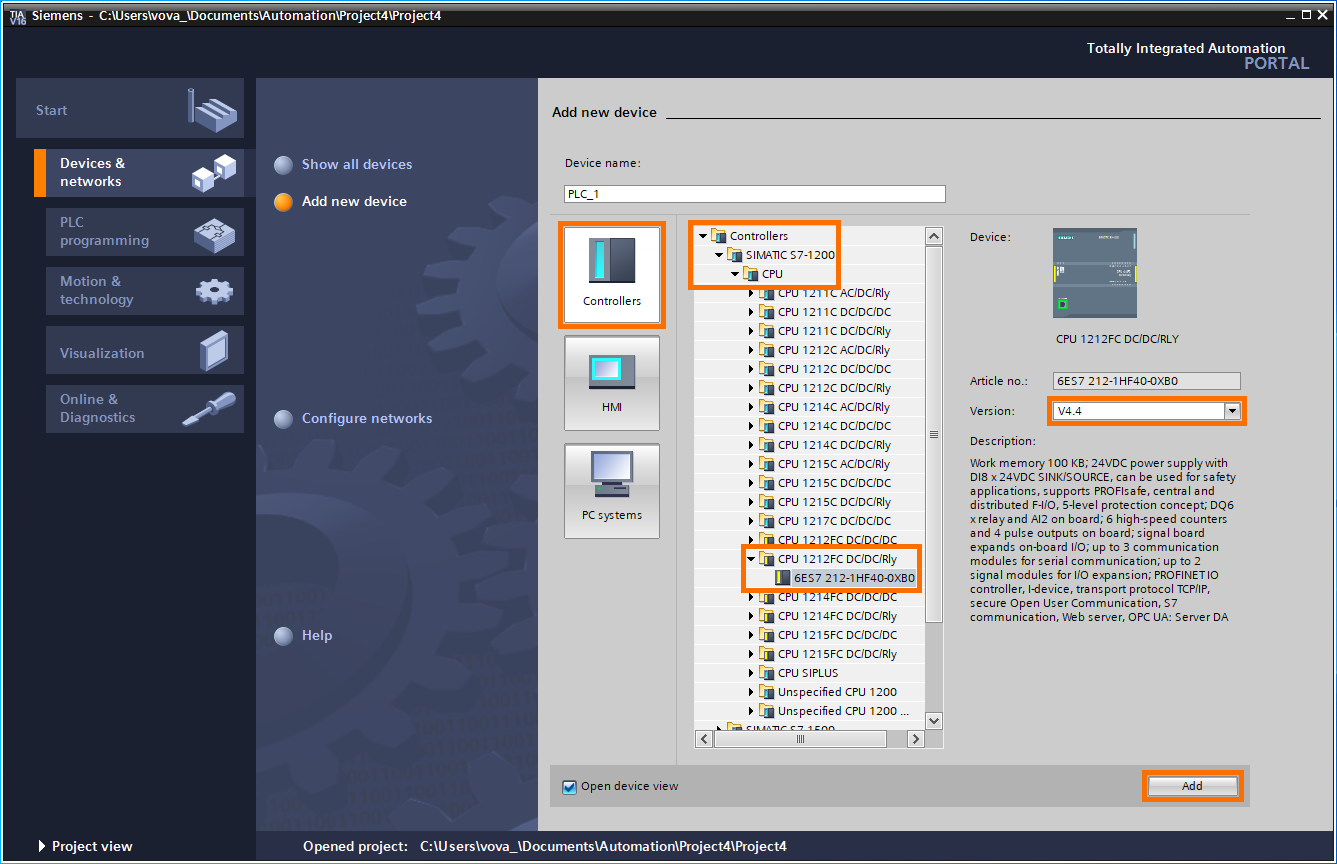Open the Visualization portal

tap(145, 352)
